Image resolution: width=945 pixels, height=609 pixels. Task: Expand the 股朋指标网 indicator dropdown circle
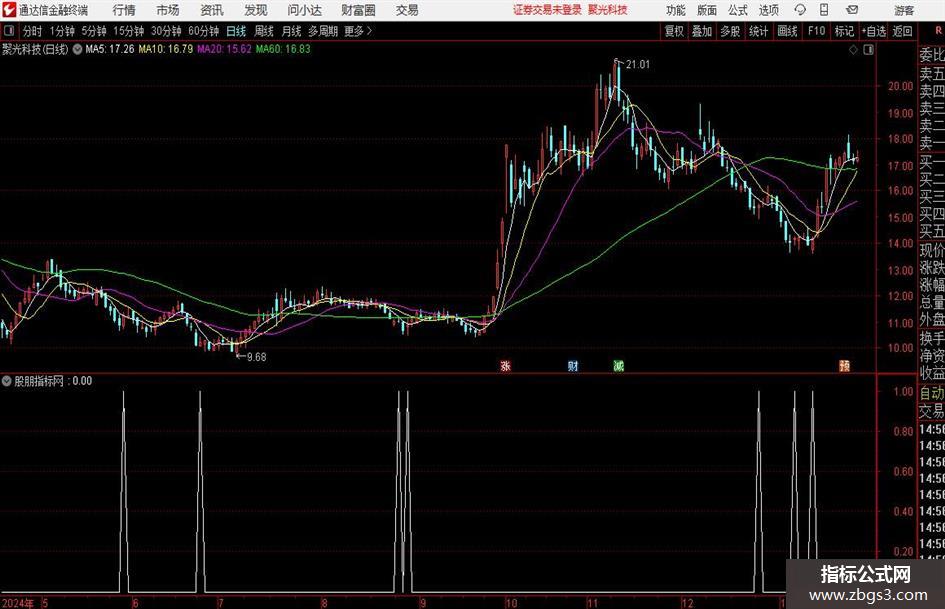coord(7,381)
